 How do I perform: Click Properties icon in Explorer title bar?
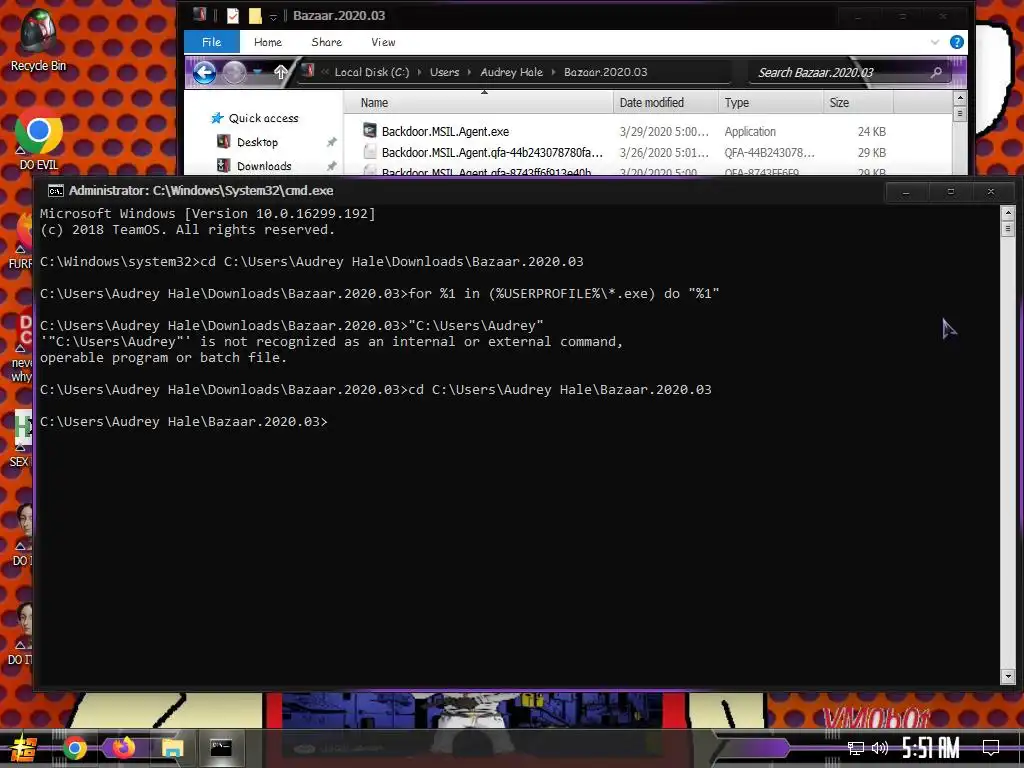(232, 16)
